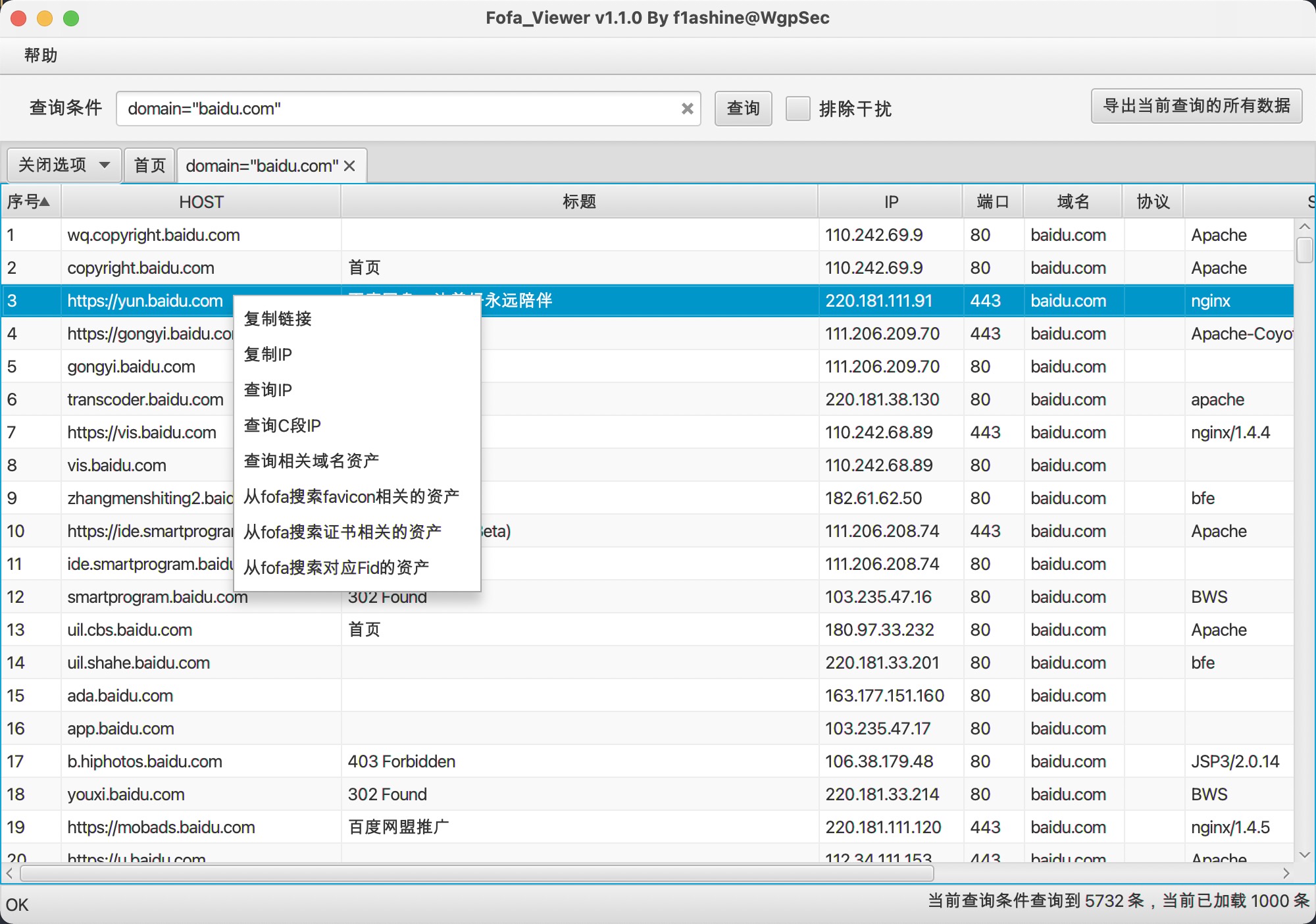Click the vertical scrollbar's up arrow
The height and width of the screenshot is (924, 1316).
(1305, 227)
